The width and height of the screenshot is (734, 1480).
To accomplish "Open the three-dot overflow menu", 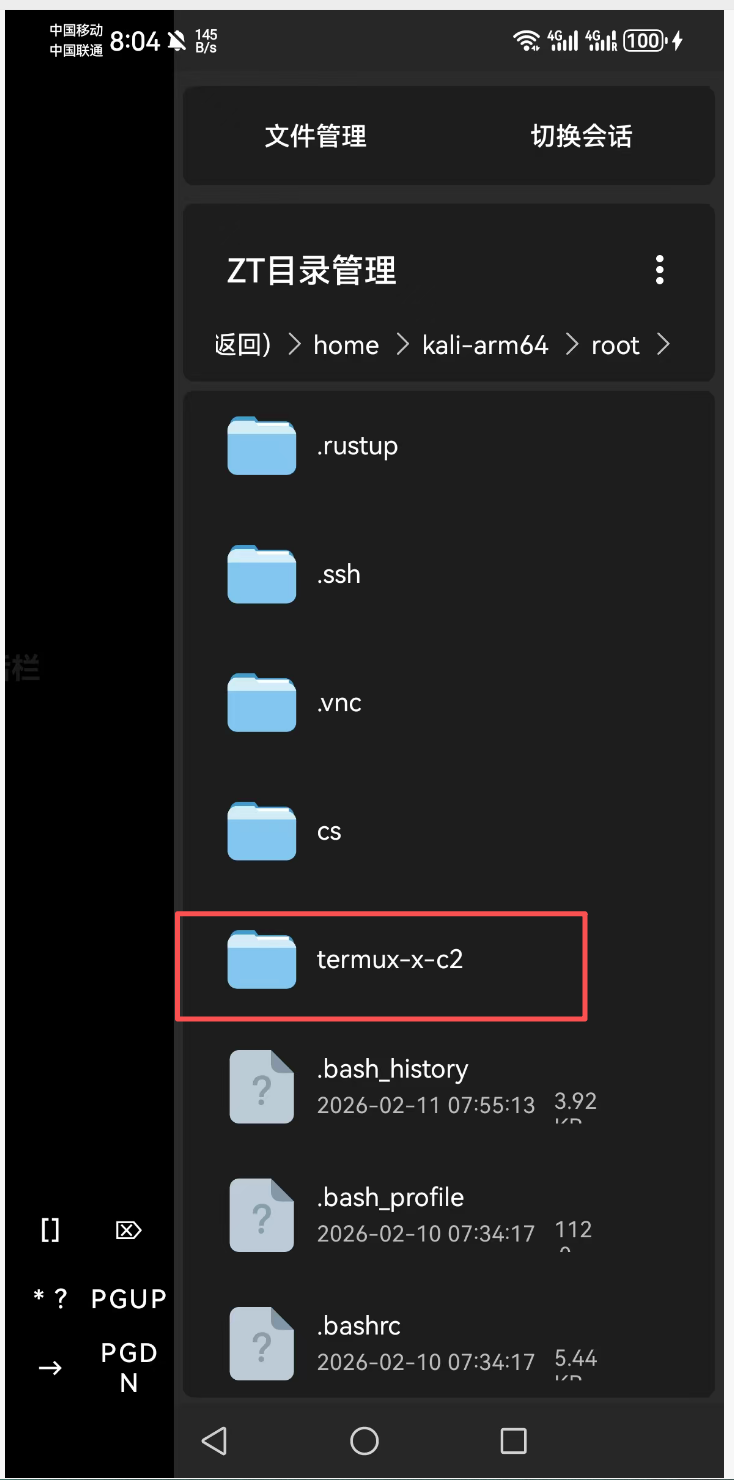I will [x=659, y=270].
